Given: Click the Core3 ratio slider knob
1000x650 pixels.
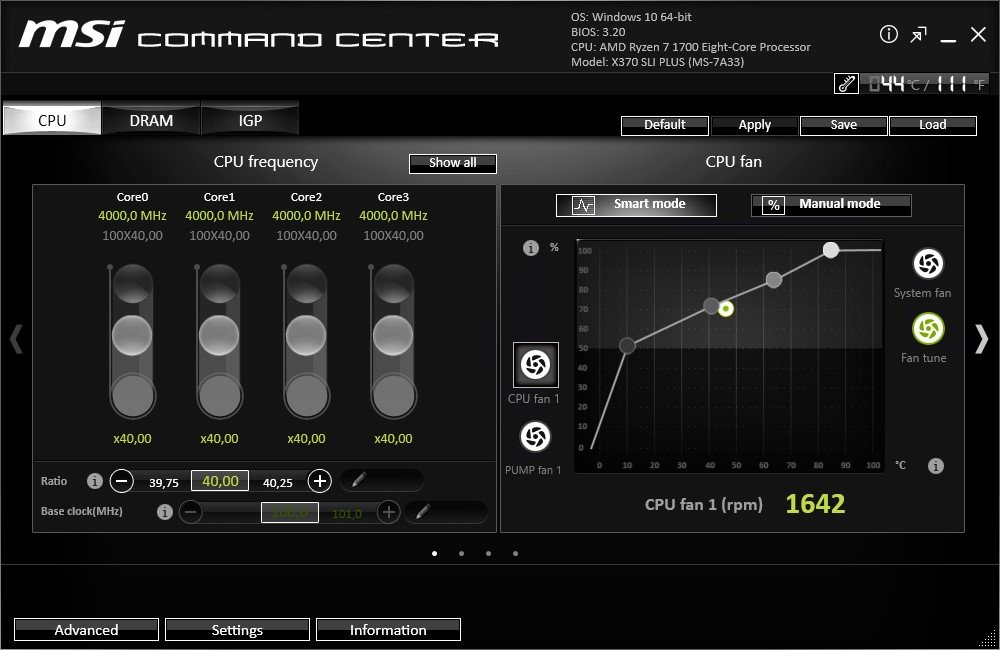Looking at the screenshot, I should tap(393, 335).
